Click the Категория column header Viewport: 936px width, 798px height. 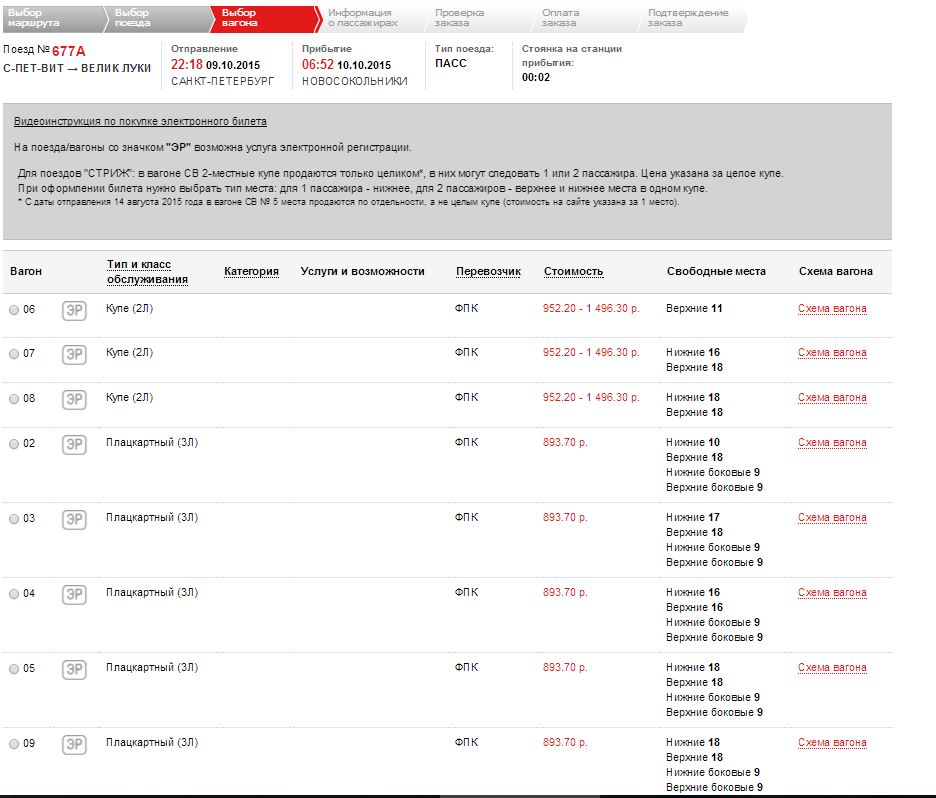pyautogui.click(x=251, y=271)
